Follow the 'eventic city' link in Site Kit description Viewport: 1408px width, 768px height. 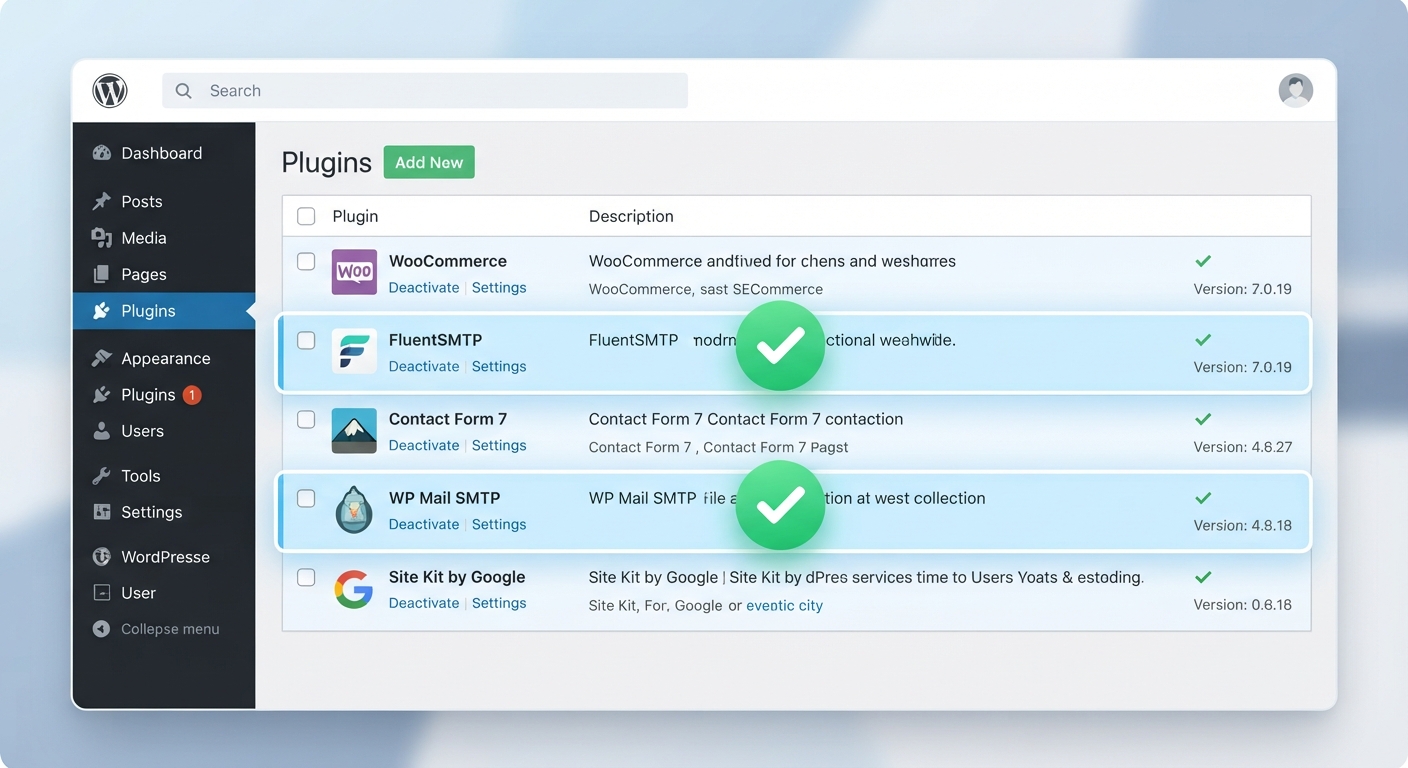pos(785,605)
